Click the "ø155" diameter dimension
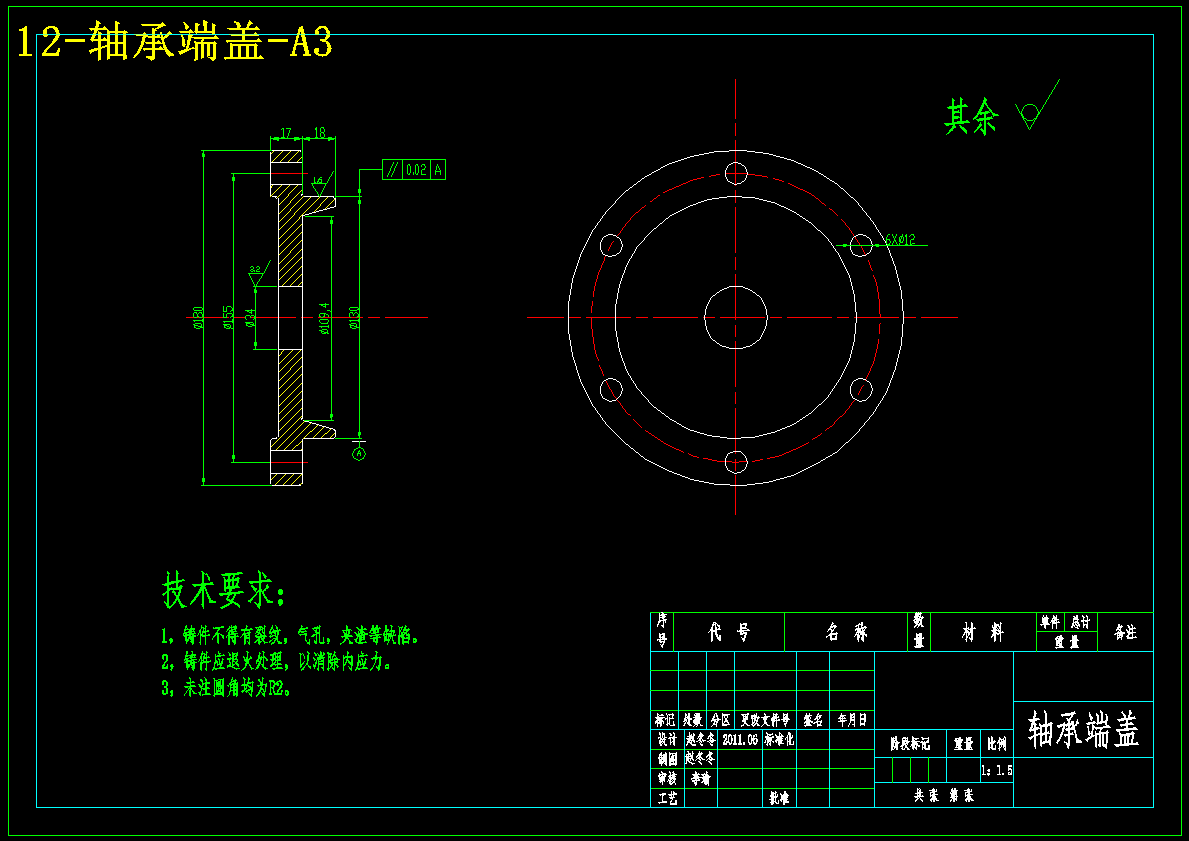1189x841 pixels. click(227, 318)
